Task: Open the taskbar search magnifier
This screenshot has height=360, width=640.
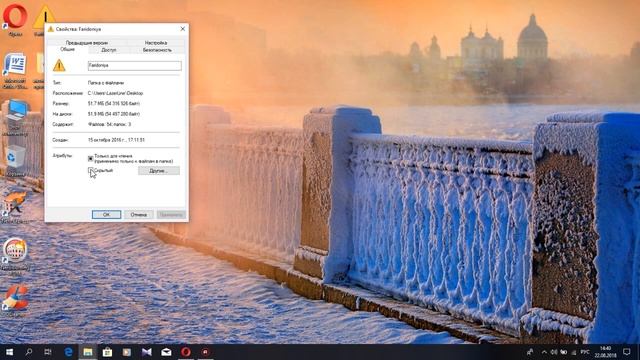Action: point(29,351)
